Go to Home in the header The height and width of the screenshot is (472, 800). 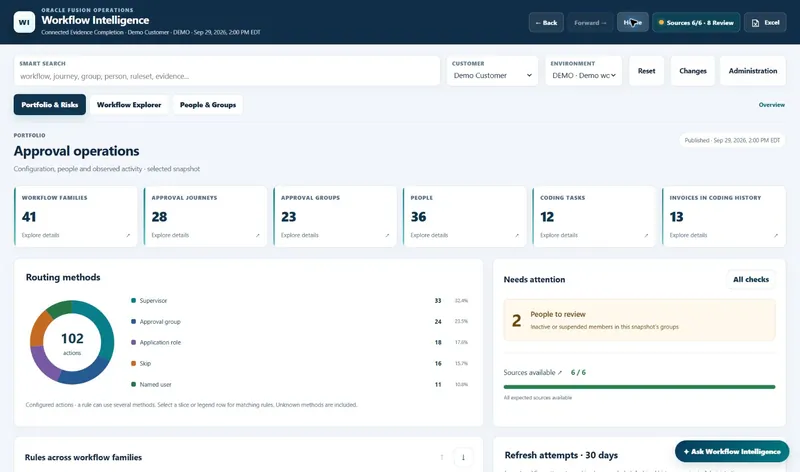(x=633, y=22)
